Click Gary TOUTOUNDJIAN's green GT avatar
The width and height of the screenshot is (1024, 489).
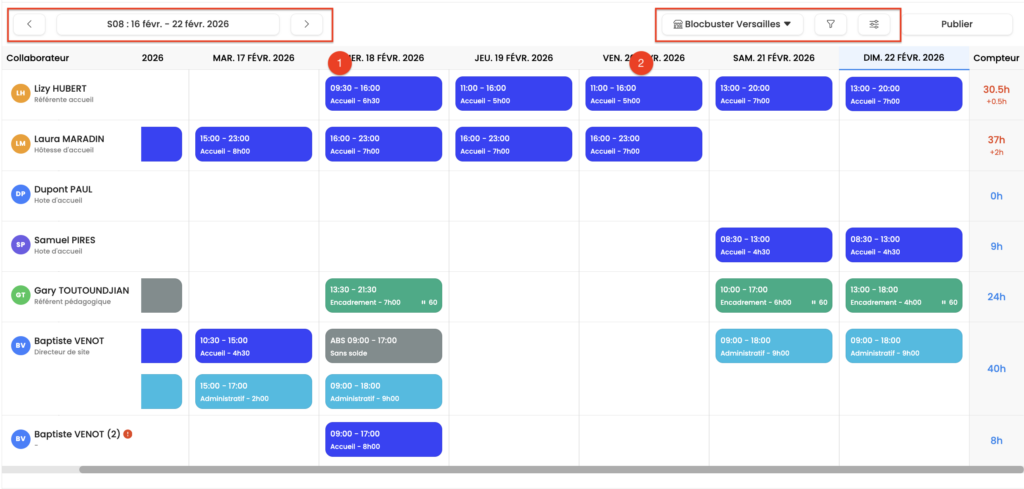coord(20,295)
